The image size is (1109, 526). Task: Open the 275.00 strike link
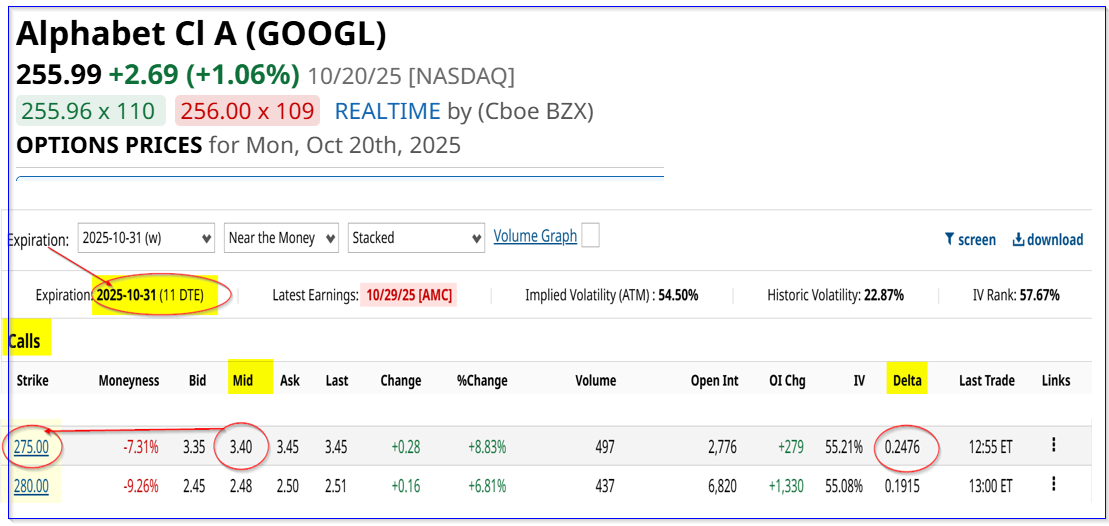31,447
